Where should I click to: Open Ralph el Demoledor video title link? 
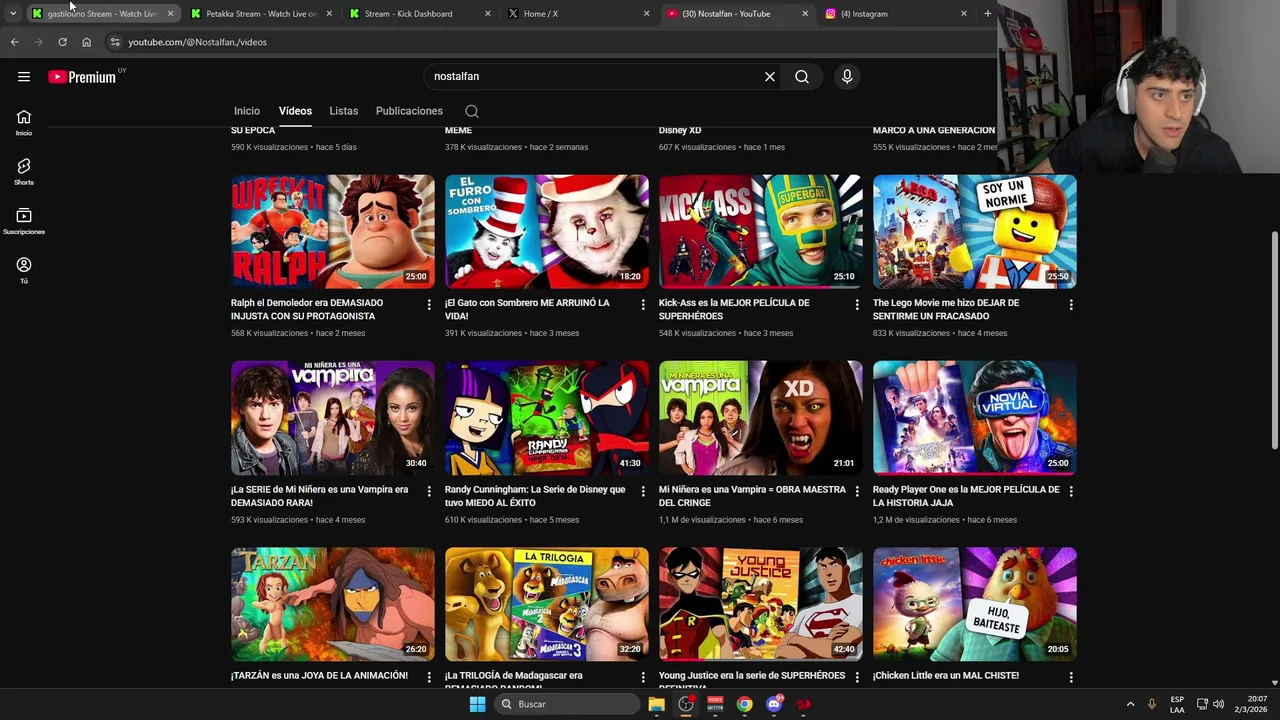307,309
